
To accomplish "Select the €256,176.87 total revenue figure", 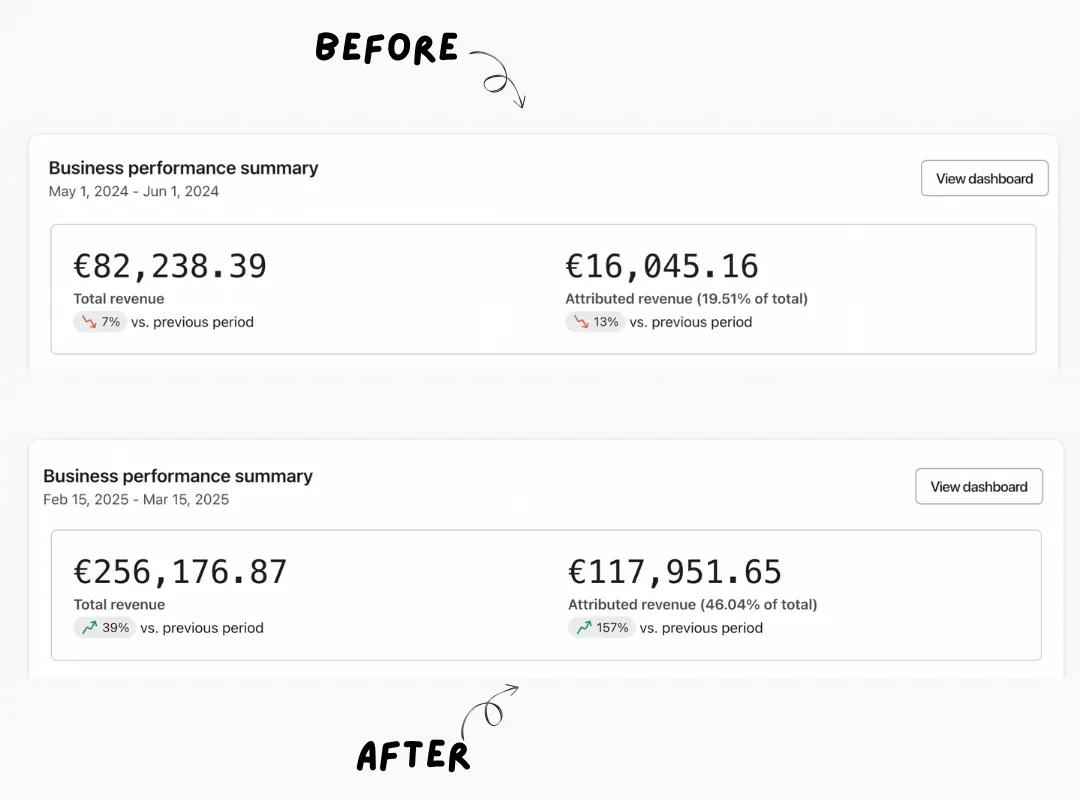I will coord(180,572).
